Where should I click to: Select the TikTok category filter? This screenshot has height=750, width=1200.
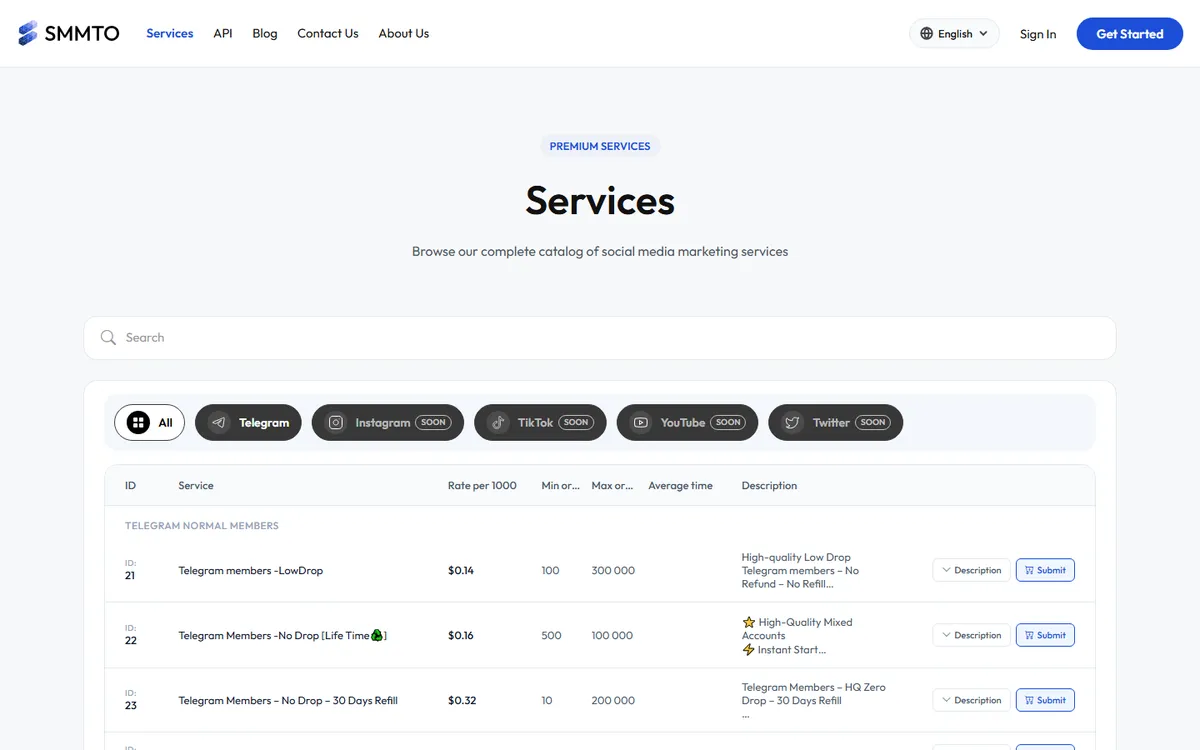click(x=540, y=422)
